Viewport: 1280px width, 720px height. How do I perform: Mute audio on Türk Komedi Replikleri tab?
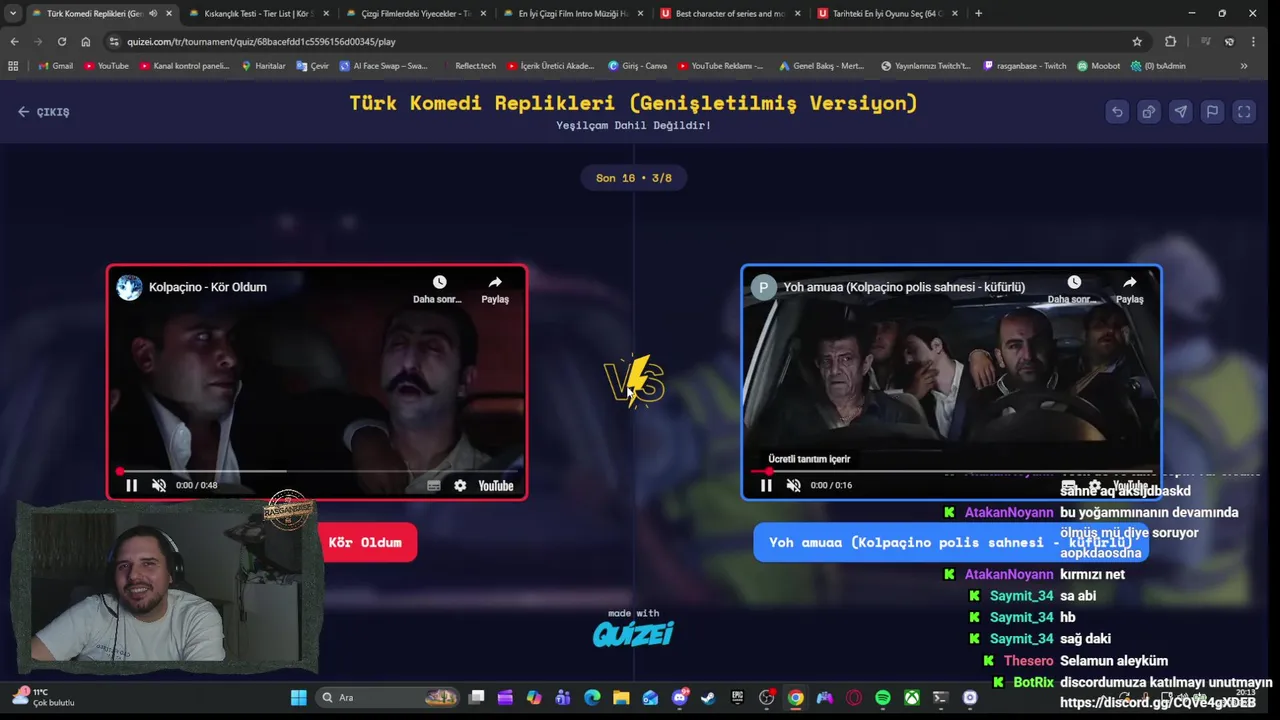click(x=153, y=14)
